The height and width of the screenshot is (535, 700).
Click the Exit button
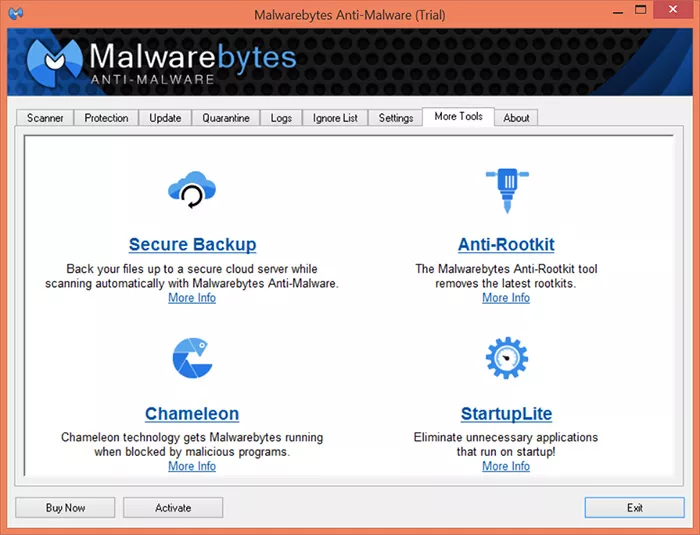(634, 508)
